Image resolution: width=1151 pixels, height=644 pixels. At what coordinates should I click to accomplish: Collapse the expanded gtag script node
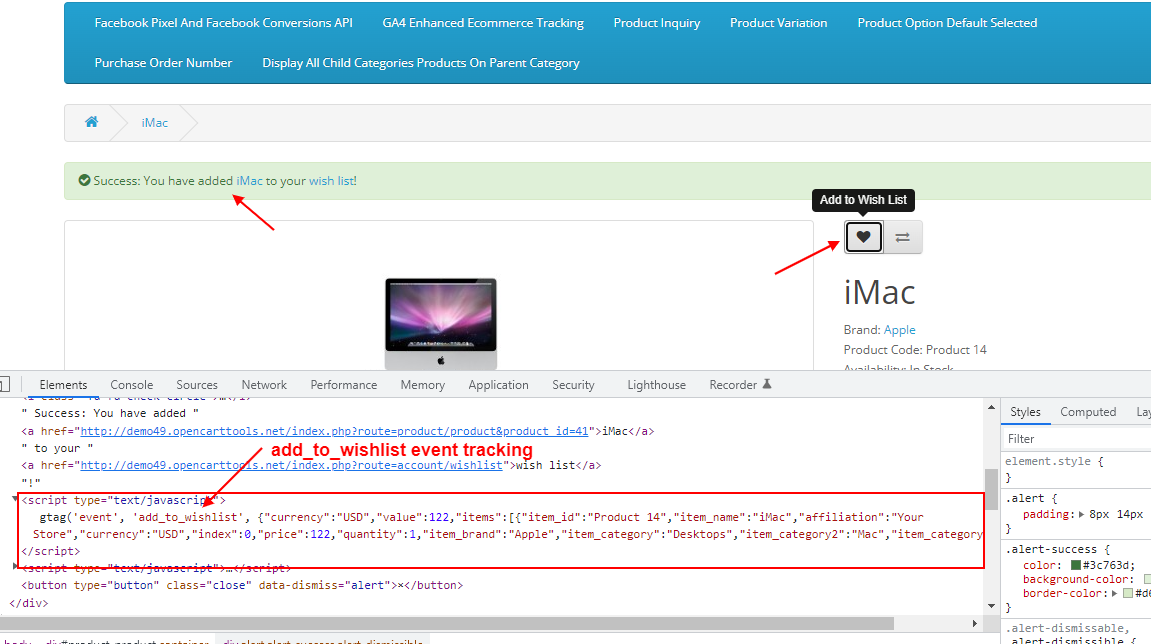click(x=15, y=499)
